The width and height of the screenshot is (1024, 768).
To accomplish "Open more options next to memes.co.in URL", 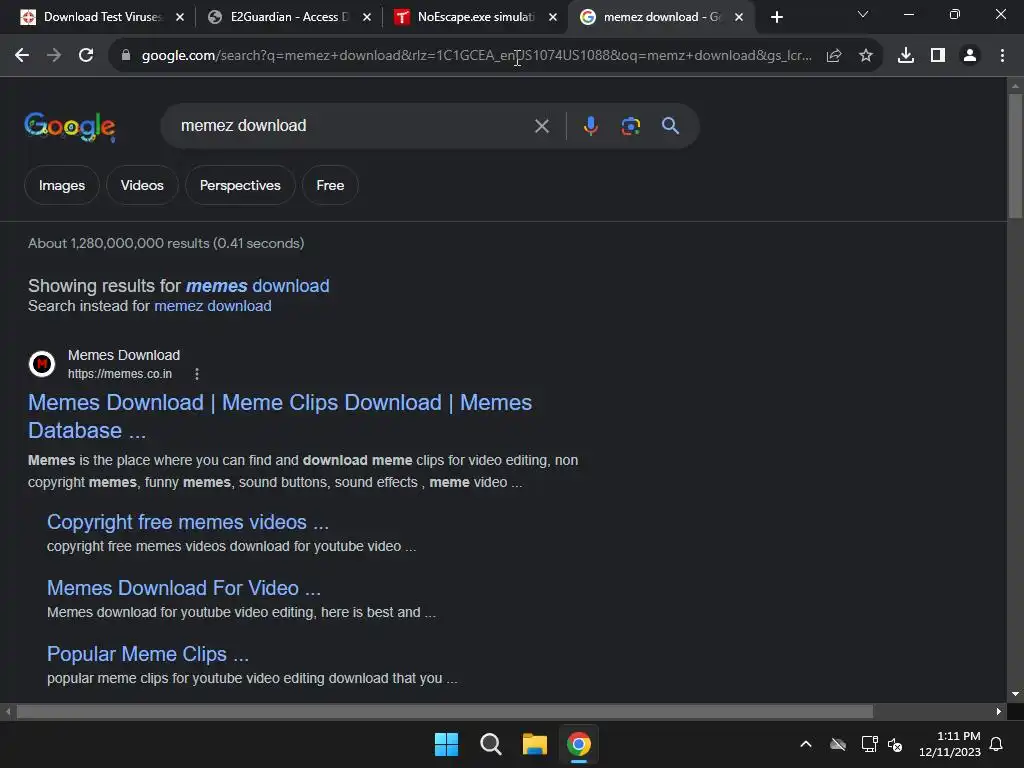I will tap(197, 374).
